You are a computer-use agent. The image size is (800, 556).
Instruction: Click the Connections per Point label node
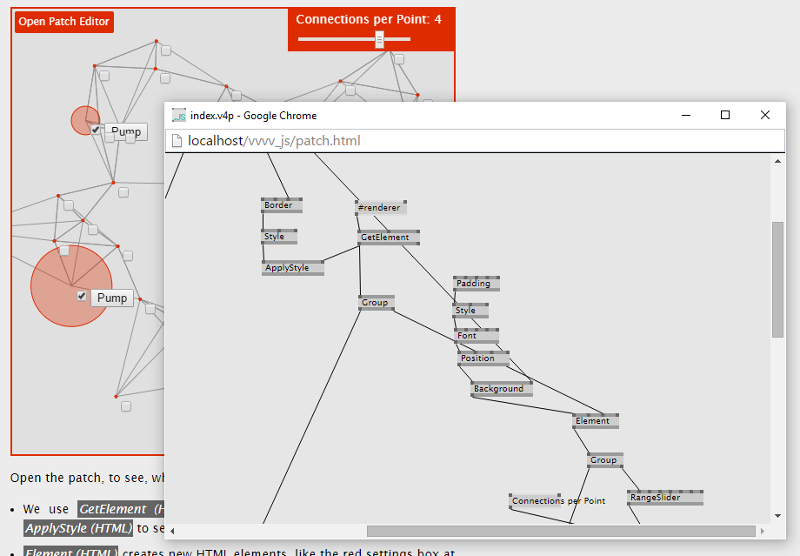558,501
